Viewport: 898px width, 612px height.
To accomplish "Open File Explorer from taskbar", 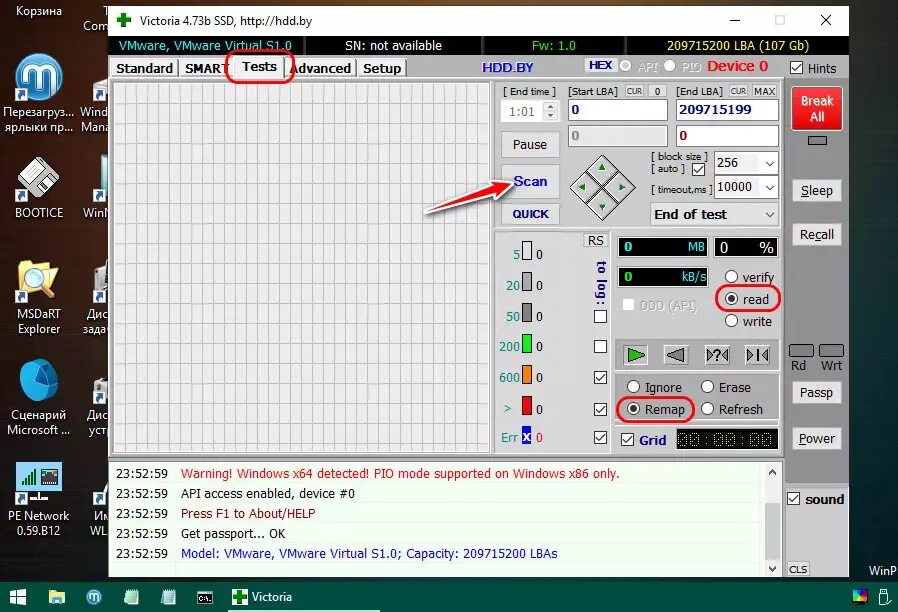I will 56,597.
